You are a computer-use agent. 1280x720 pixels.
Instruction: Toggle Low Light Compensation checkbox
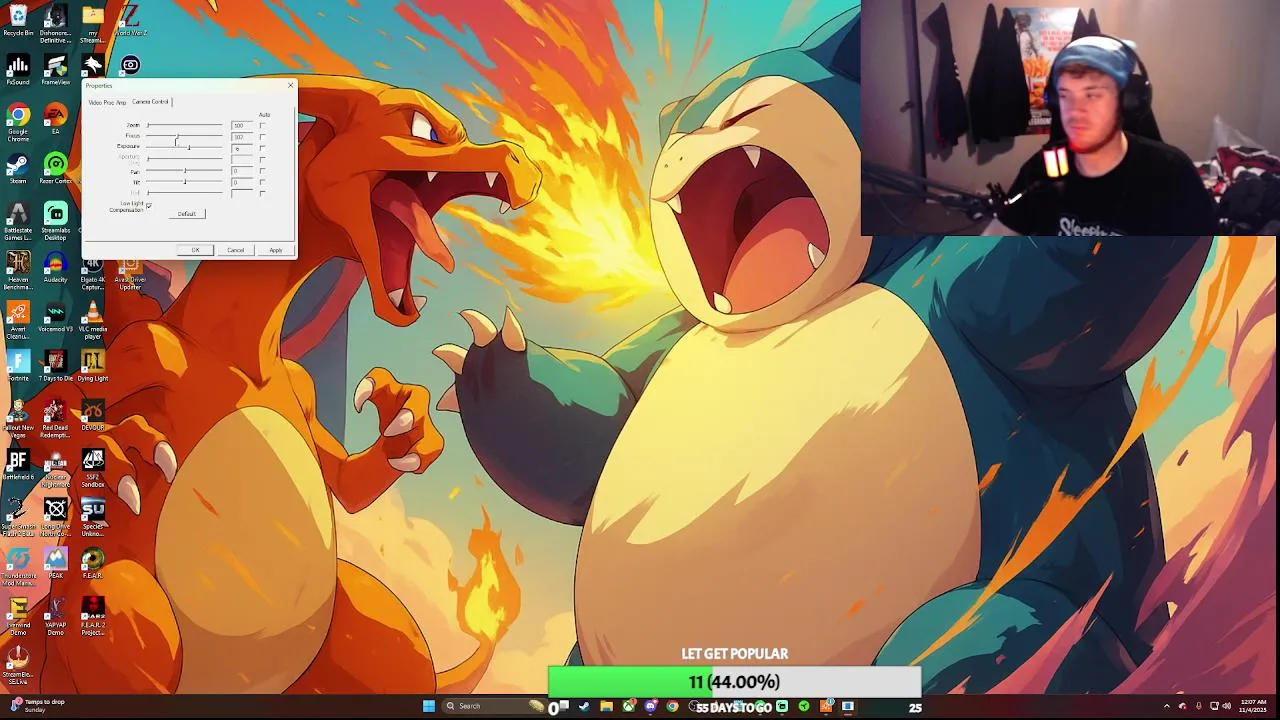coord(148,206)
